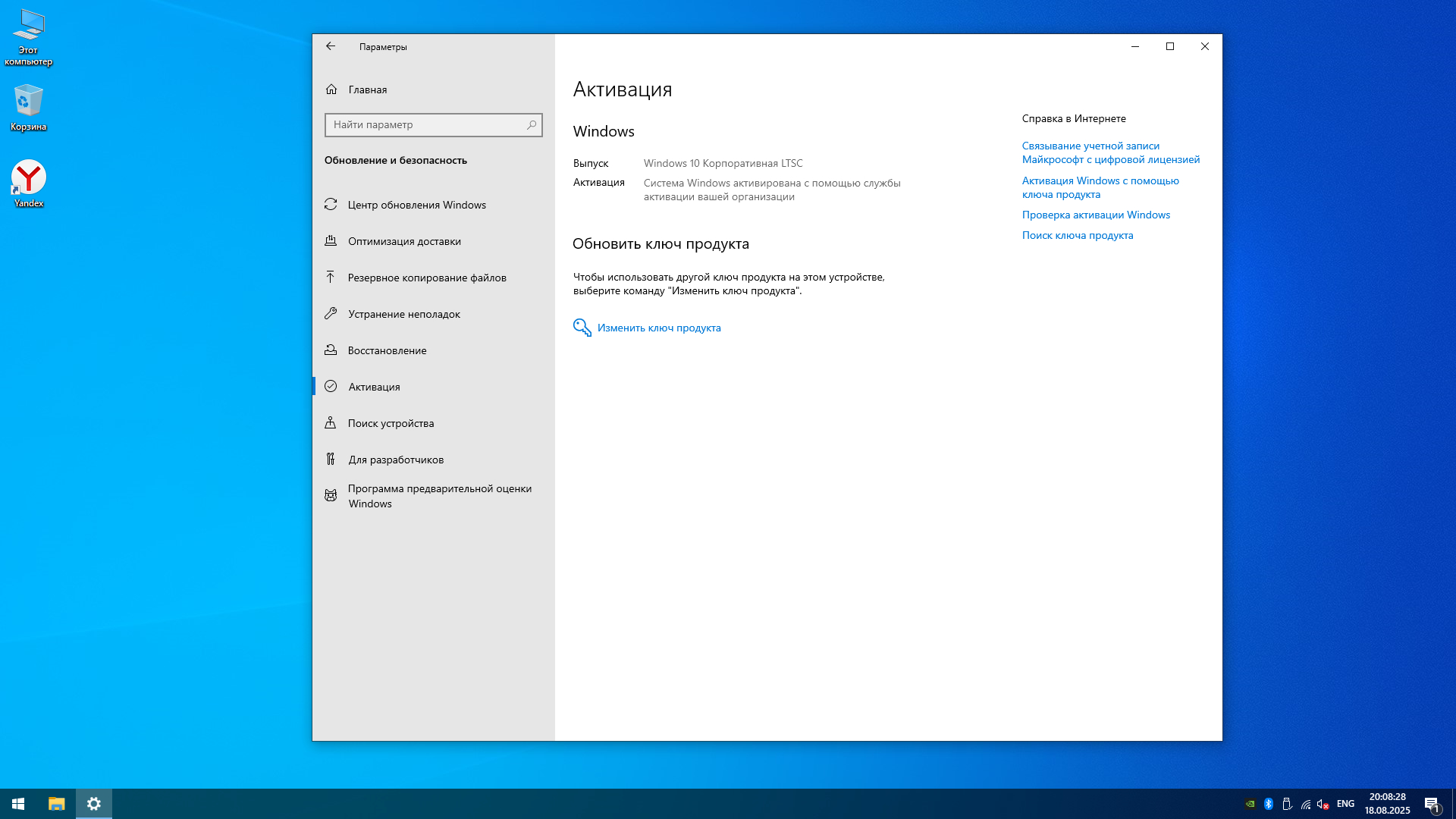
Task: Click the Bluetooth tray icon
Action: (1268, 804)
